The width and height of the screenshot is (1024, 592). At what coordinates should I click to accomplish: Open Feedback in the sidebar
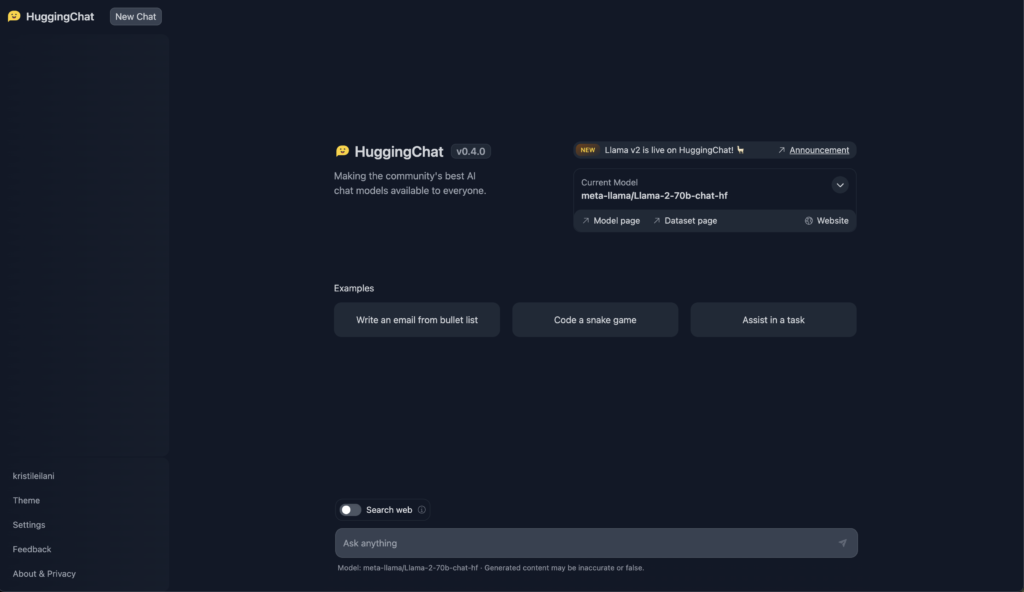coord(32,550)
